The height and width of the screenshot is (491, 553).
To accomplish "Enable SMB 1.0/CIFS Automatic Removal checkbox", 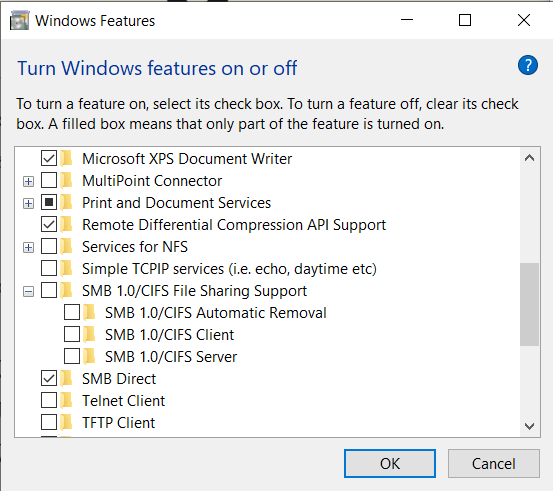I will pos(72,313).
